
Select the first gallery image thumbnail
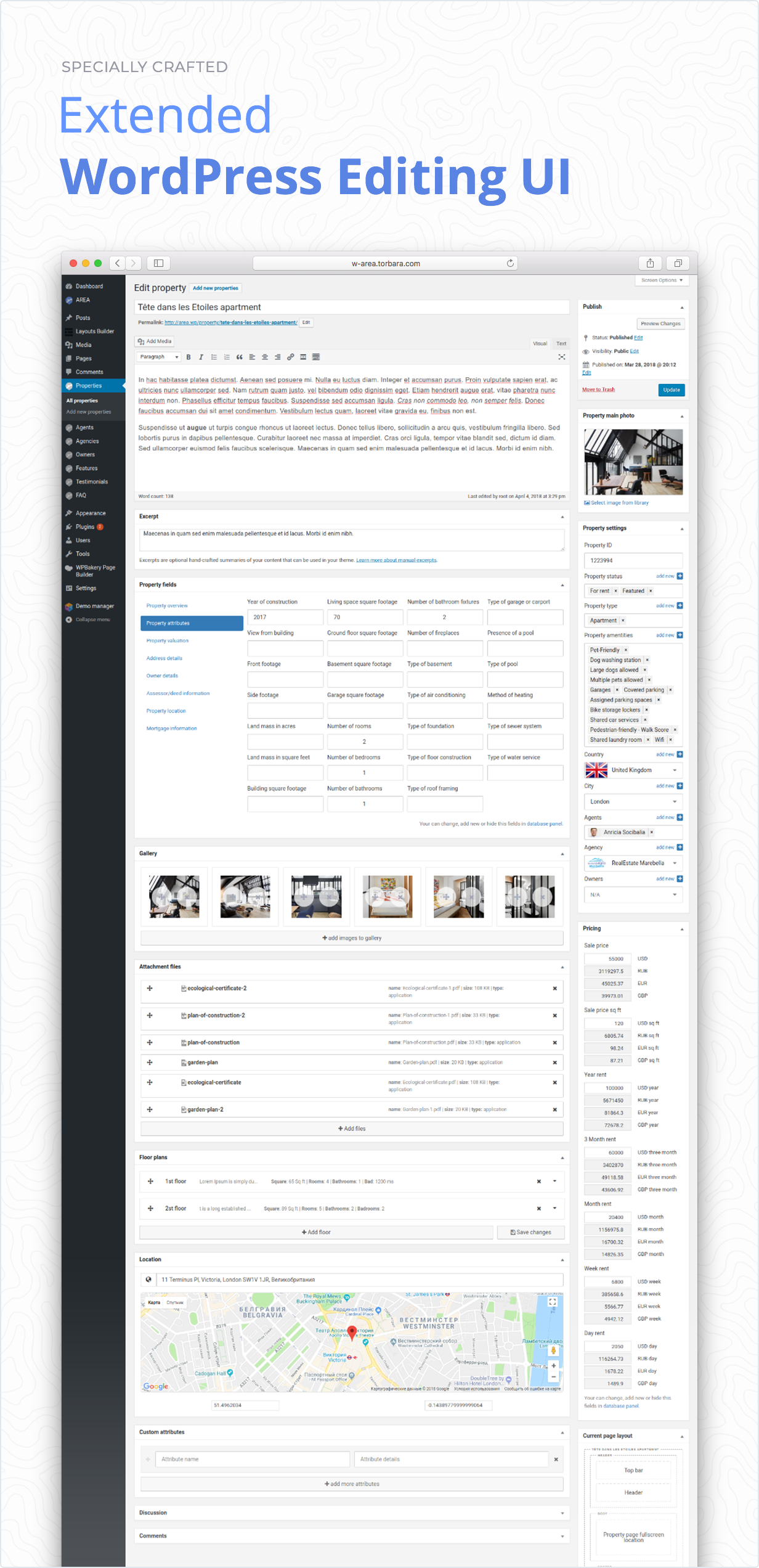pyautogui.click(x=174, y=897)
